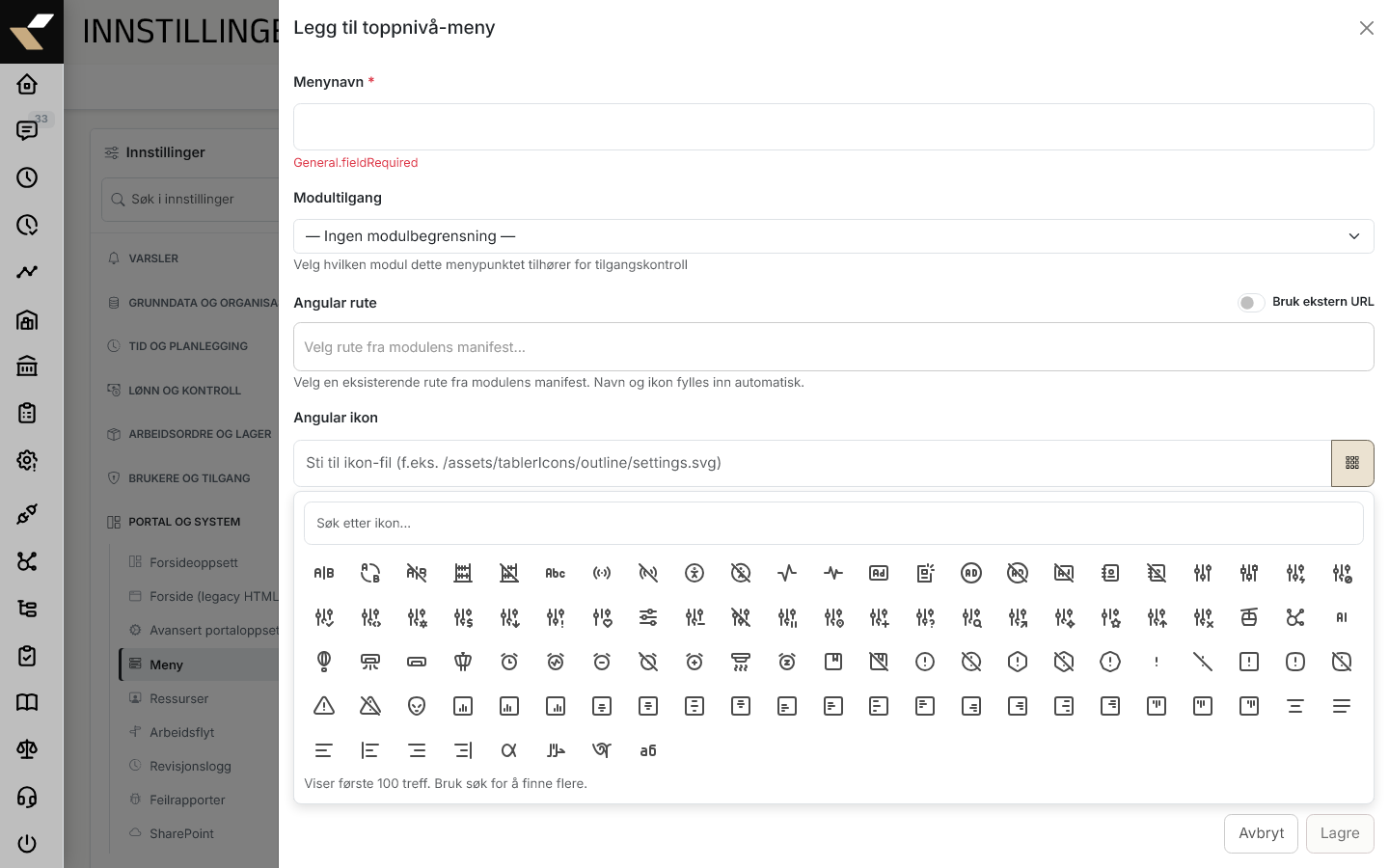The height and width of the screenshot is (868, 1389).
Task: Click the Lagre button
Action: click(x=1340, y=833)
